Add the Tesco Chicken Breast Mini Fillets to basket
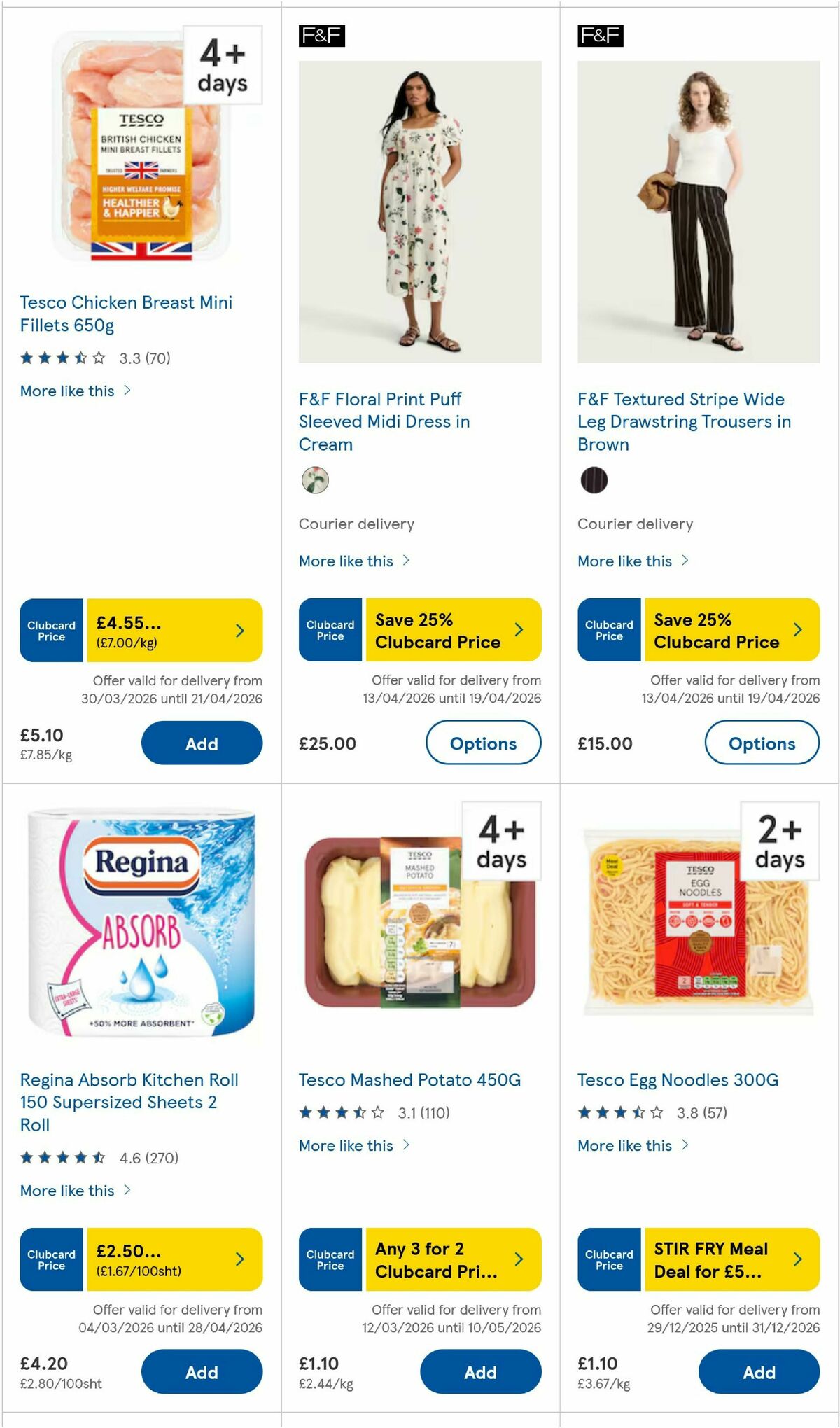 202,743
